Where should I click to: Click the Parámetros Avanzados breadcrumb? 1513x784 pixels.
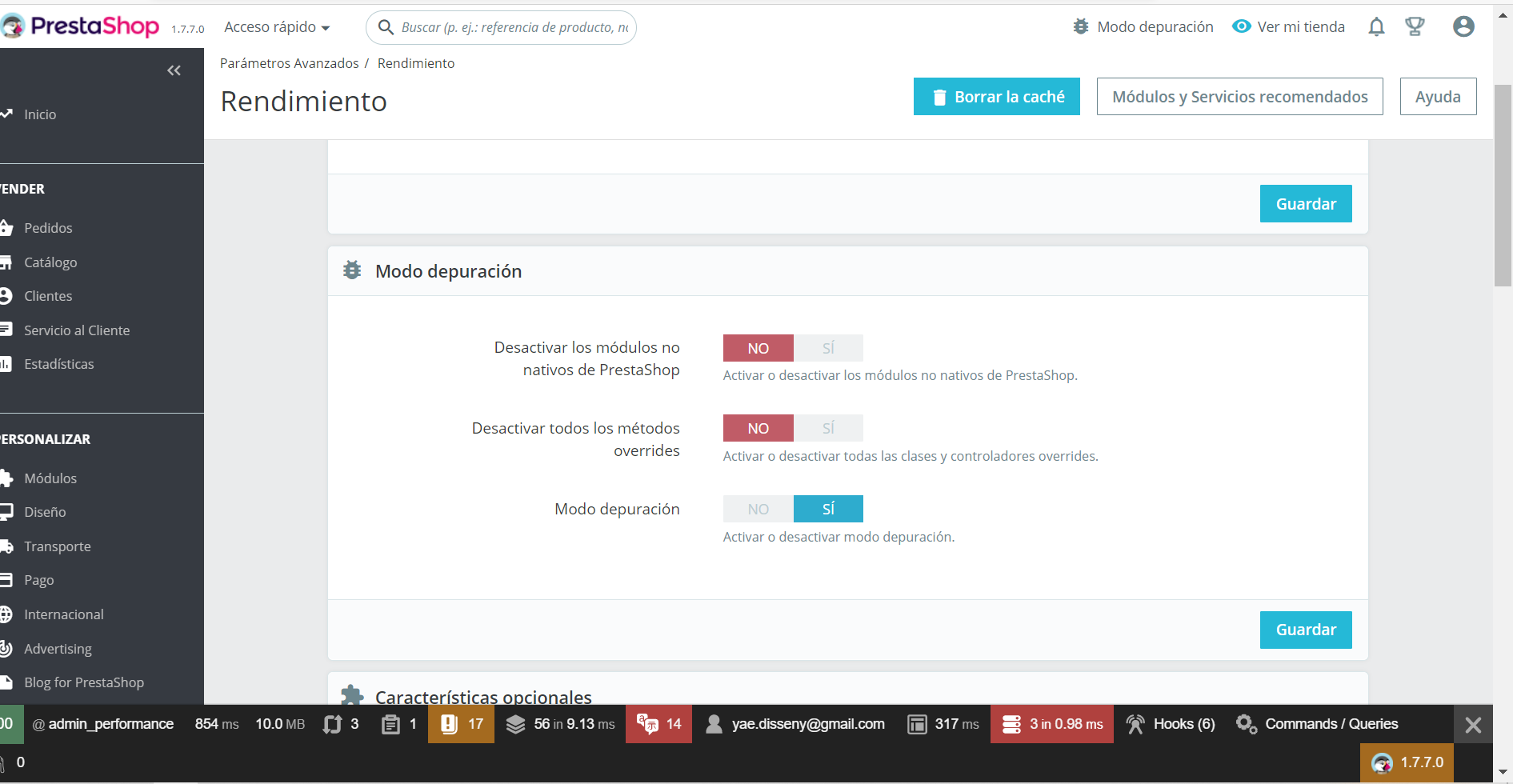(290, 63)
